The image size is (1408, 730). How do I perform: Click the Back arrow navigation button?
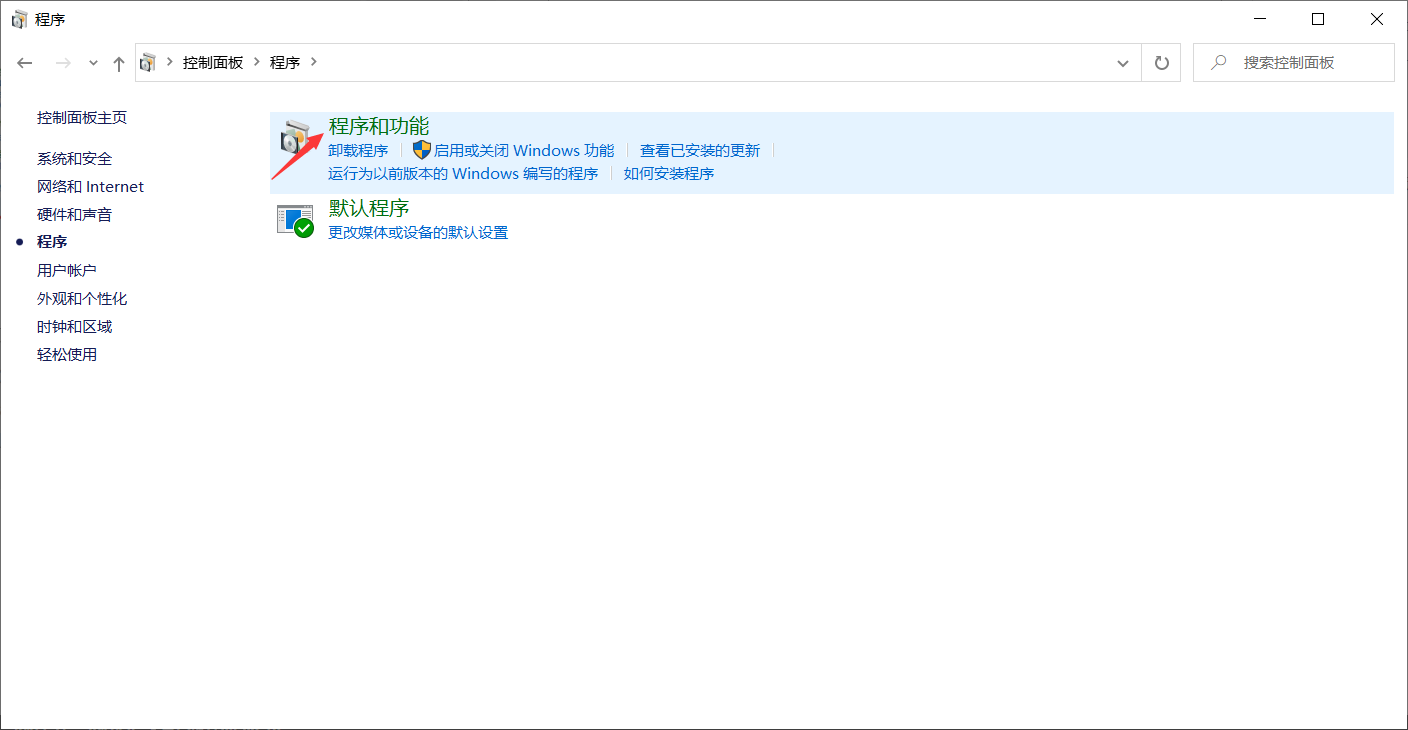25,62
